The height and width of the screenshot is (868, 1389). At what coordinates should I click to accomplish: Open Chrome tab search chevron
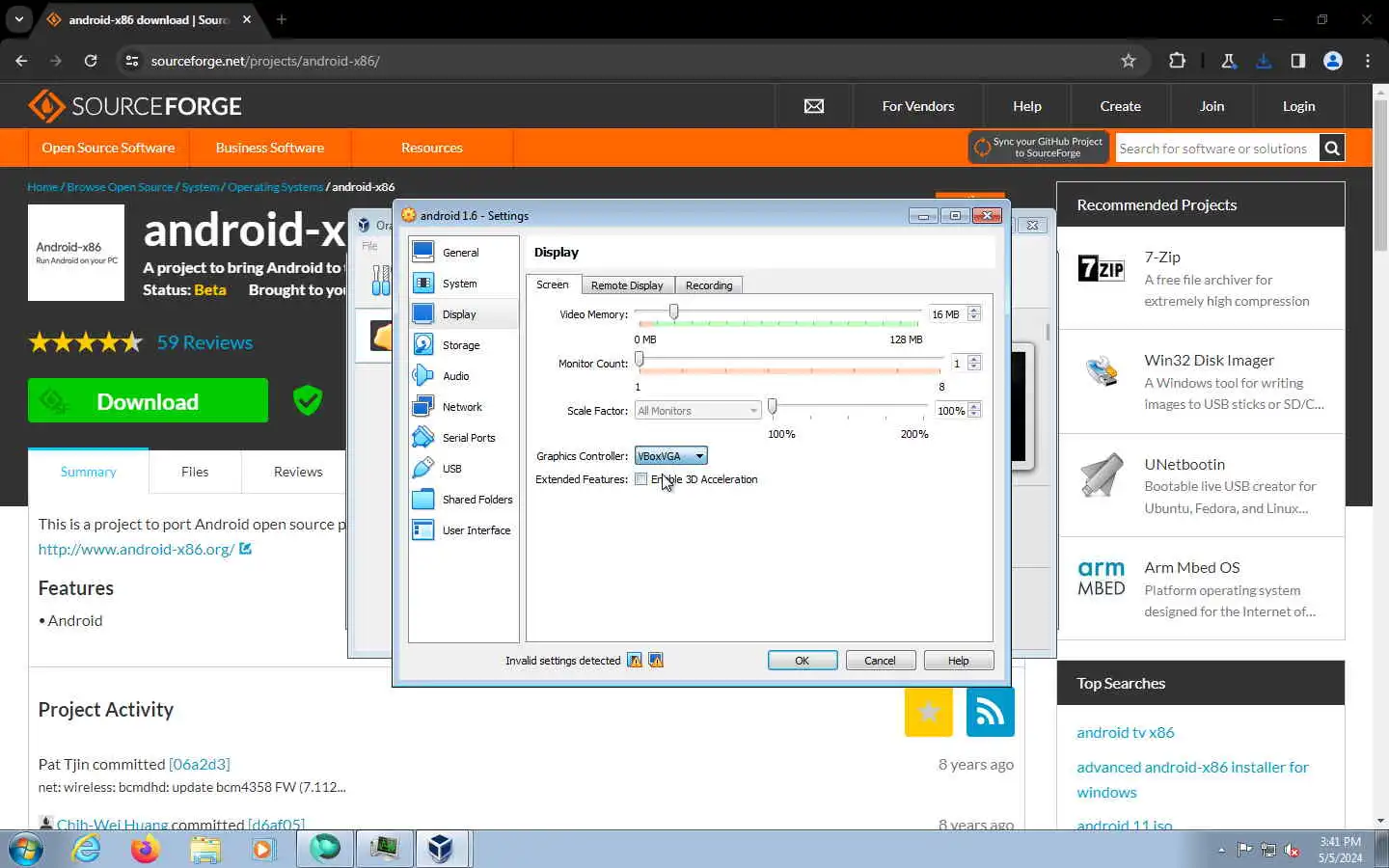pos(18,19)
